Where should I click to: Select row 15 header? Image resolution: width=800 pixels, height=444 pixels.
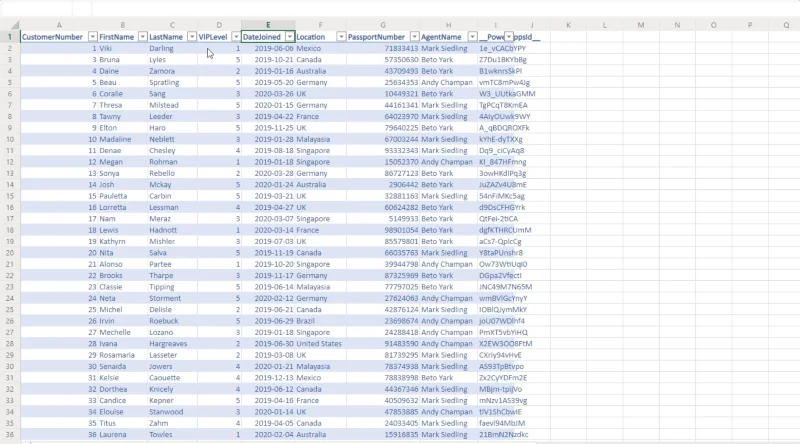(x=10, y=196)
